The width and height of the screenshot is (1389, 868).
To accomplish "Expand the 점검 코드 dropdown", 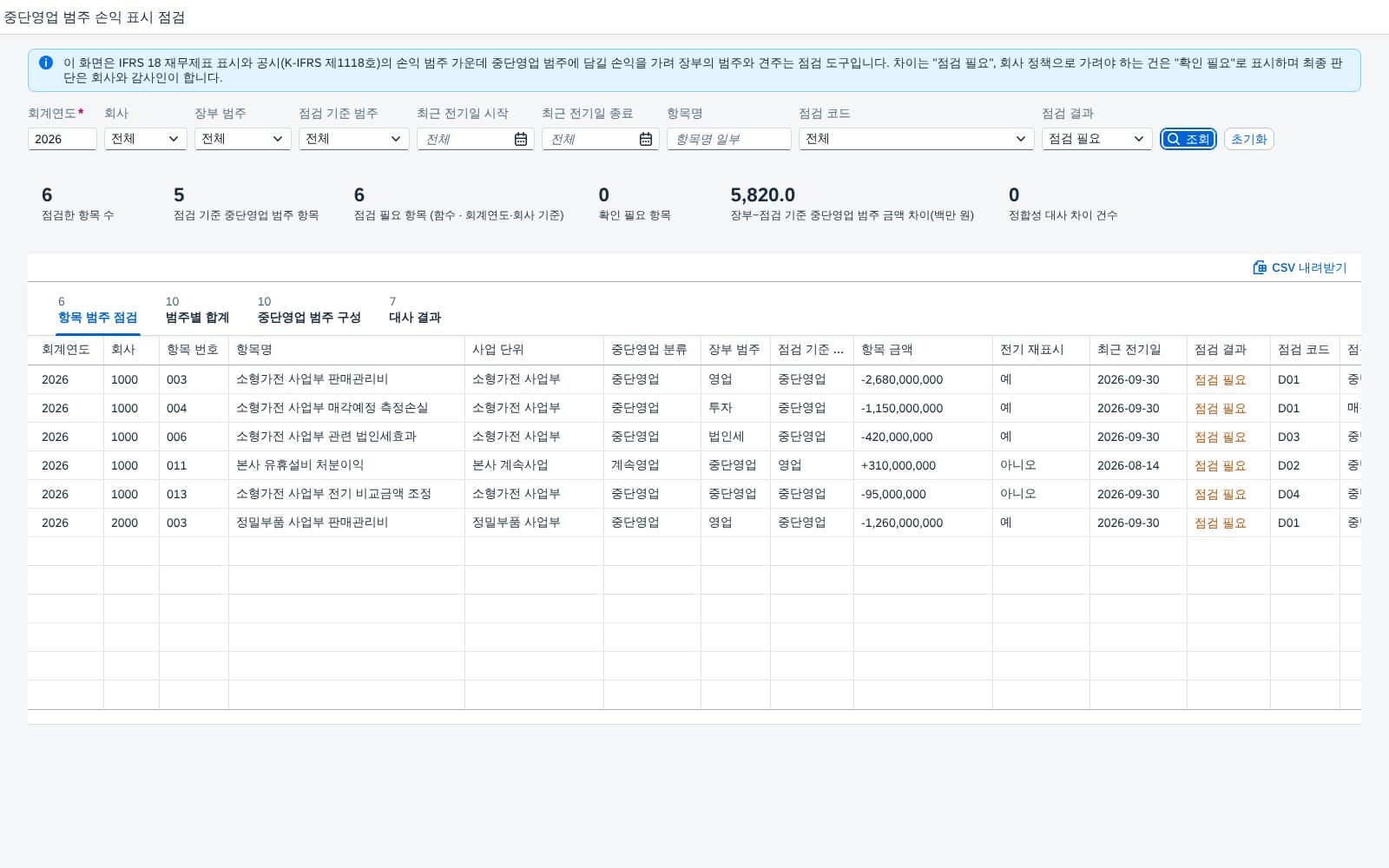I will click(917, 139).
